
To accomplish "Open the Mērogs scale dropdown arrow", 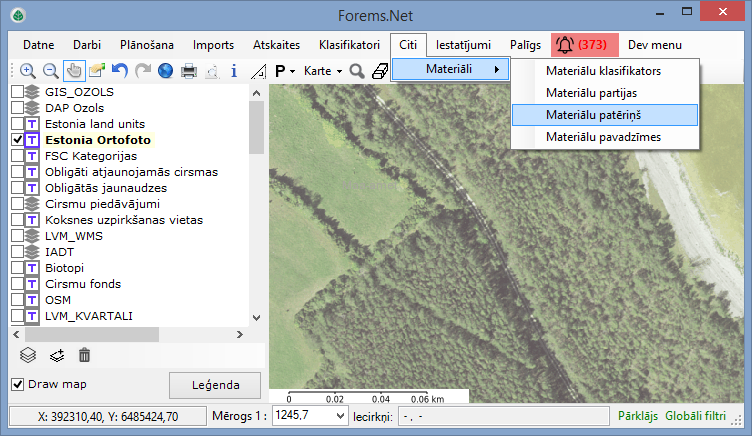I will [341, 415].
